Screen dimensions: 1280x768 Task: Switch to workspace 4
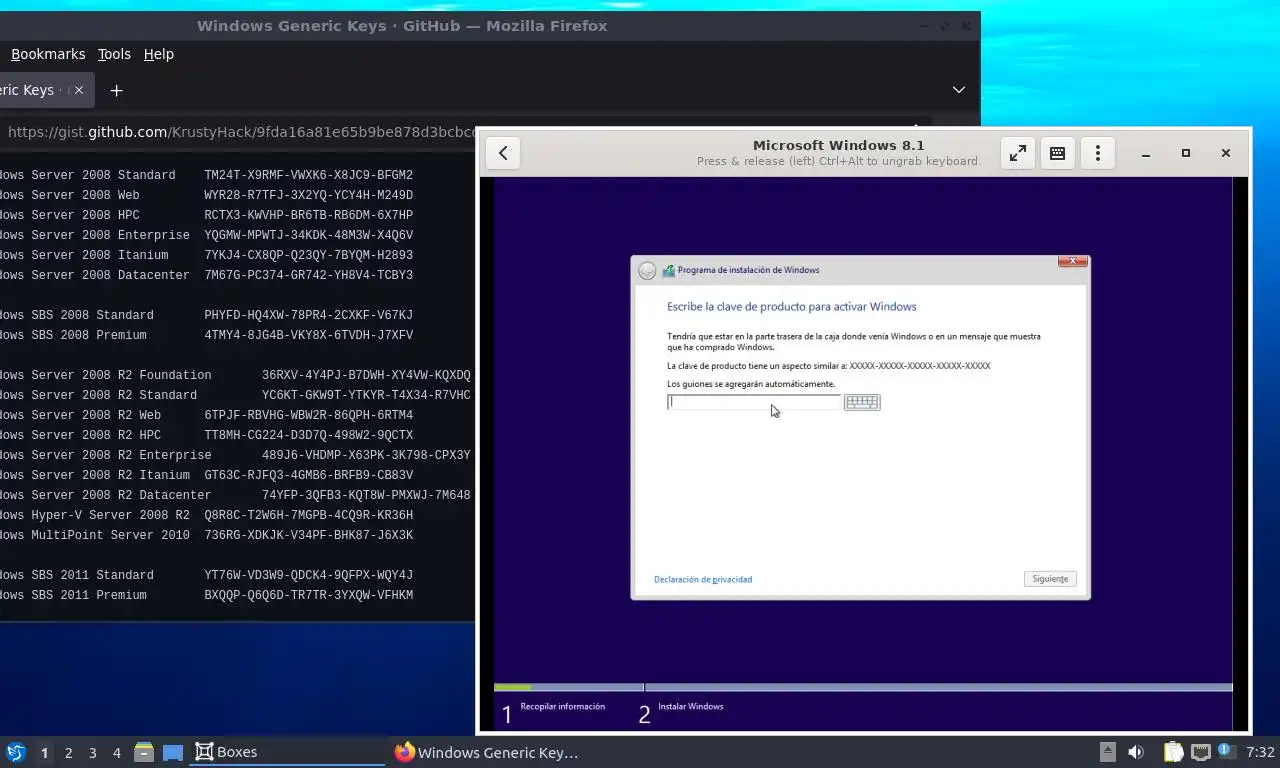[x=116, y=752]
